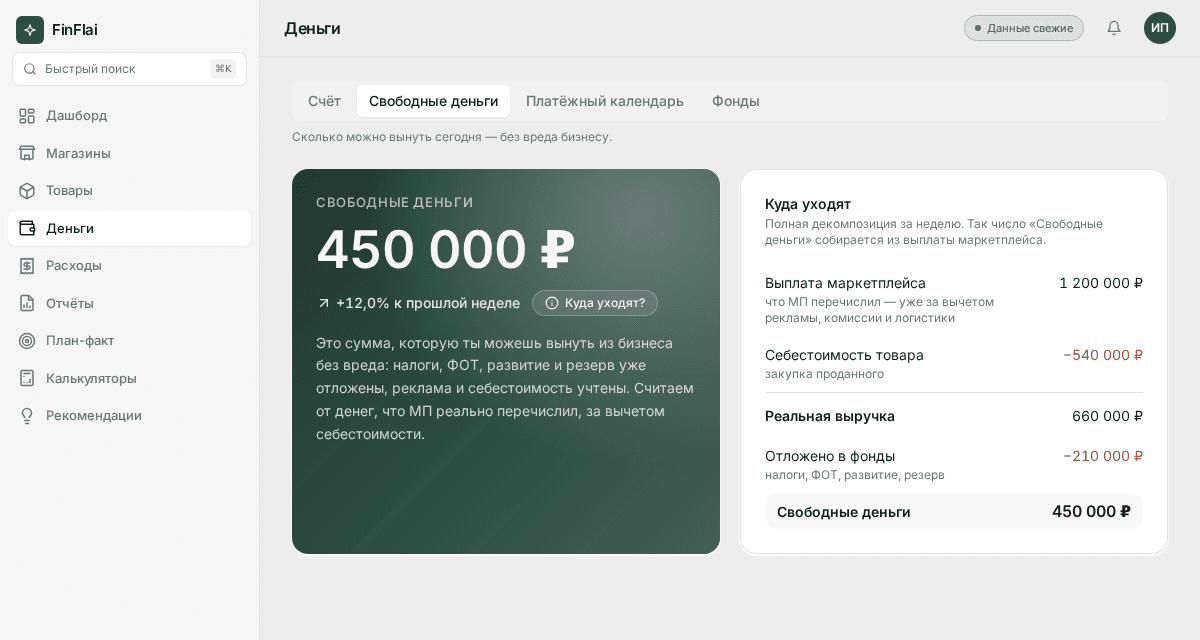Click the Отчёты document icon

point(27,303)
